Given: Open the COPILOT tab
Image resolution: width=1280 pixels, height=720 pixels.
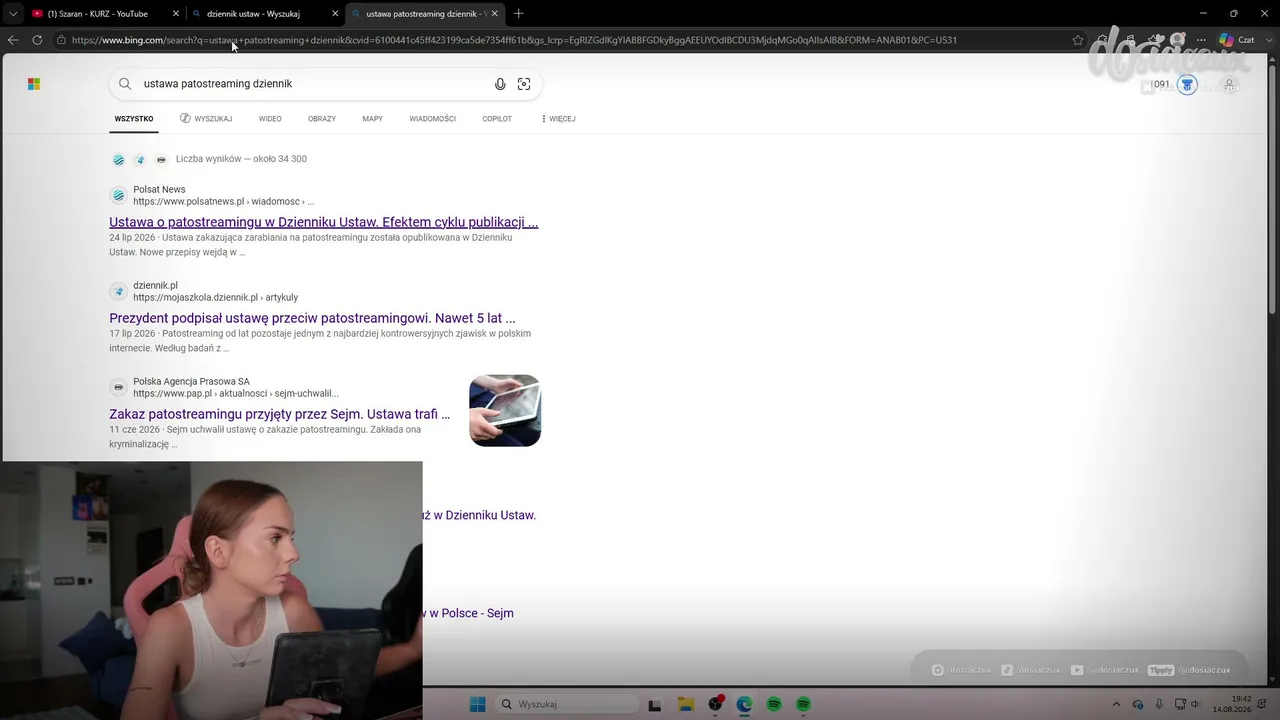Looking at the screenshot, I should point(497,119).
